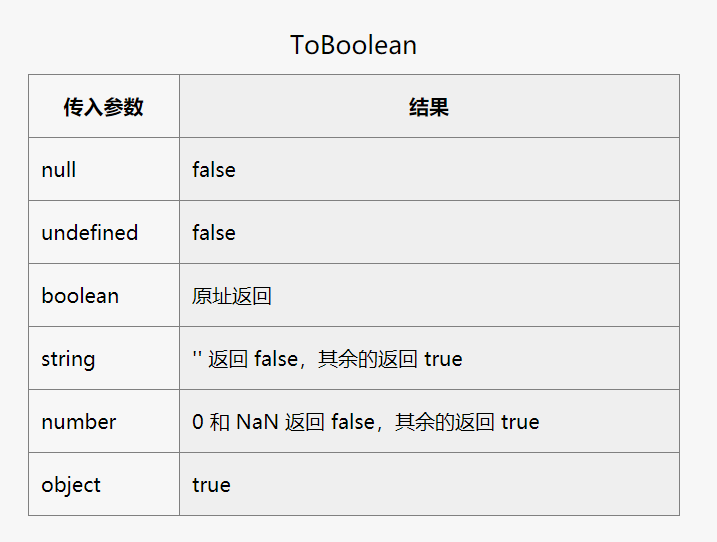Viewport: 717px width, 542px height.
Task: Click the number parameter cell
Action: click(x=104, y=422)
